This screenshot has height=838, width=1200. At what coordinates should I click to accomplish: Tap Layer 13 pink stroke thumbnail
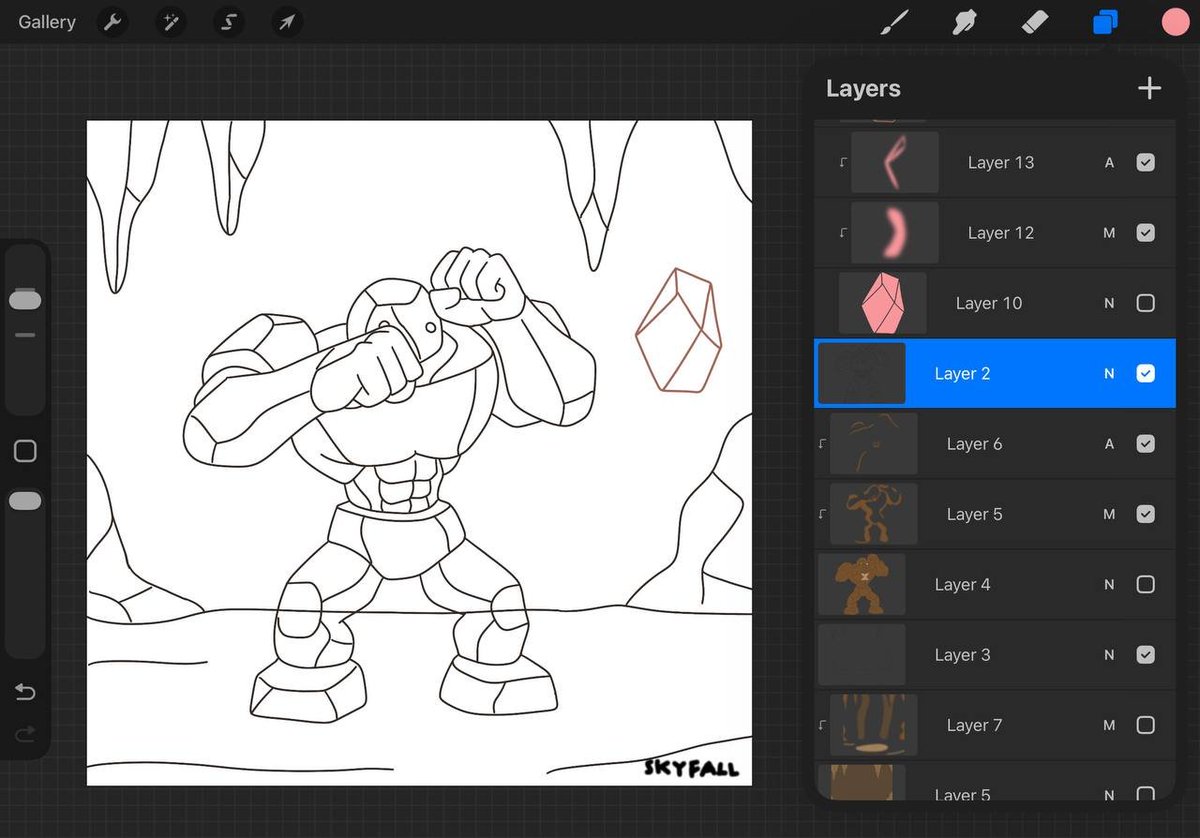[x=894, y=162]
